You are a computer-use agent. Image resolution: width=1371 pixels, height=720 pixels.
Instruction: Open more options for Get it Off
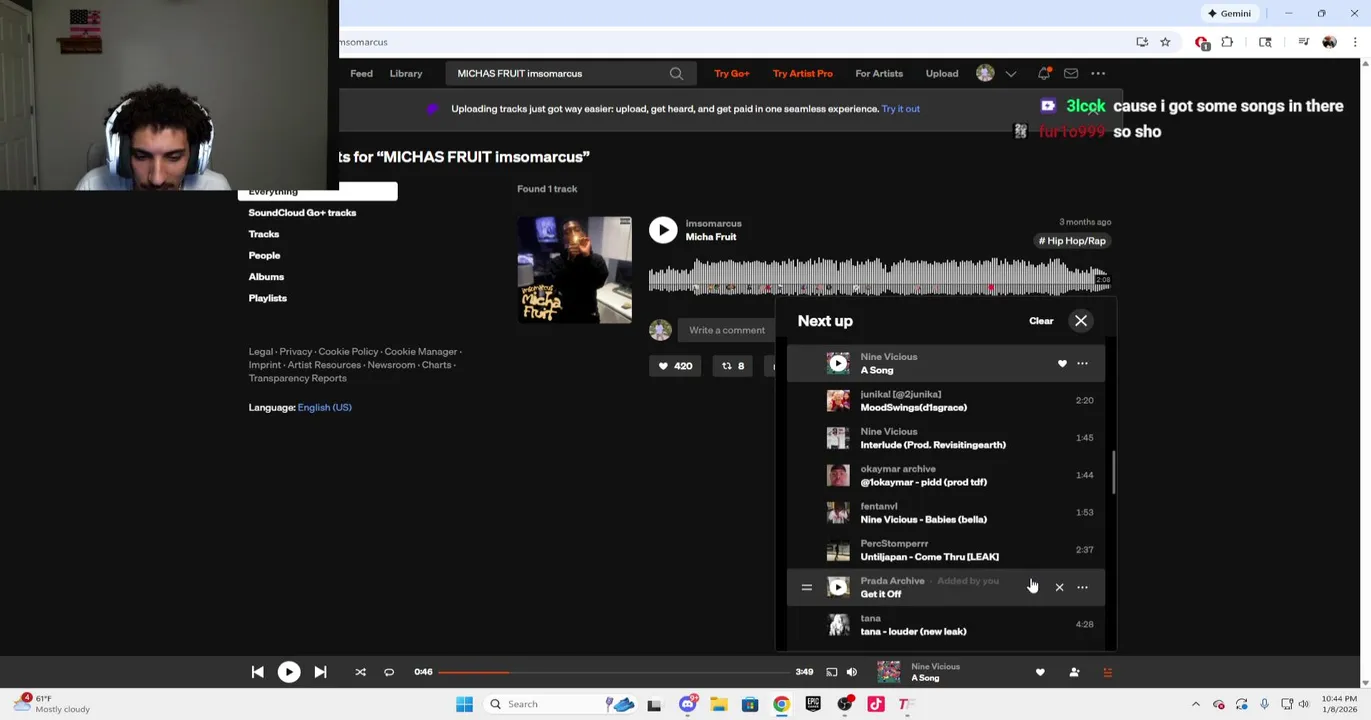point(1082,587)
